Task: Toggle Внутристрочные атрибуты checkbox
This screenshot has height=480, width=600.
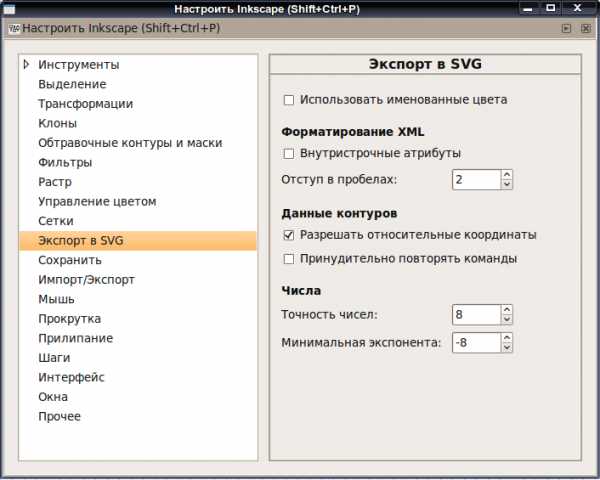Action: click(289, 154)
